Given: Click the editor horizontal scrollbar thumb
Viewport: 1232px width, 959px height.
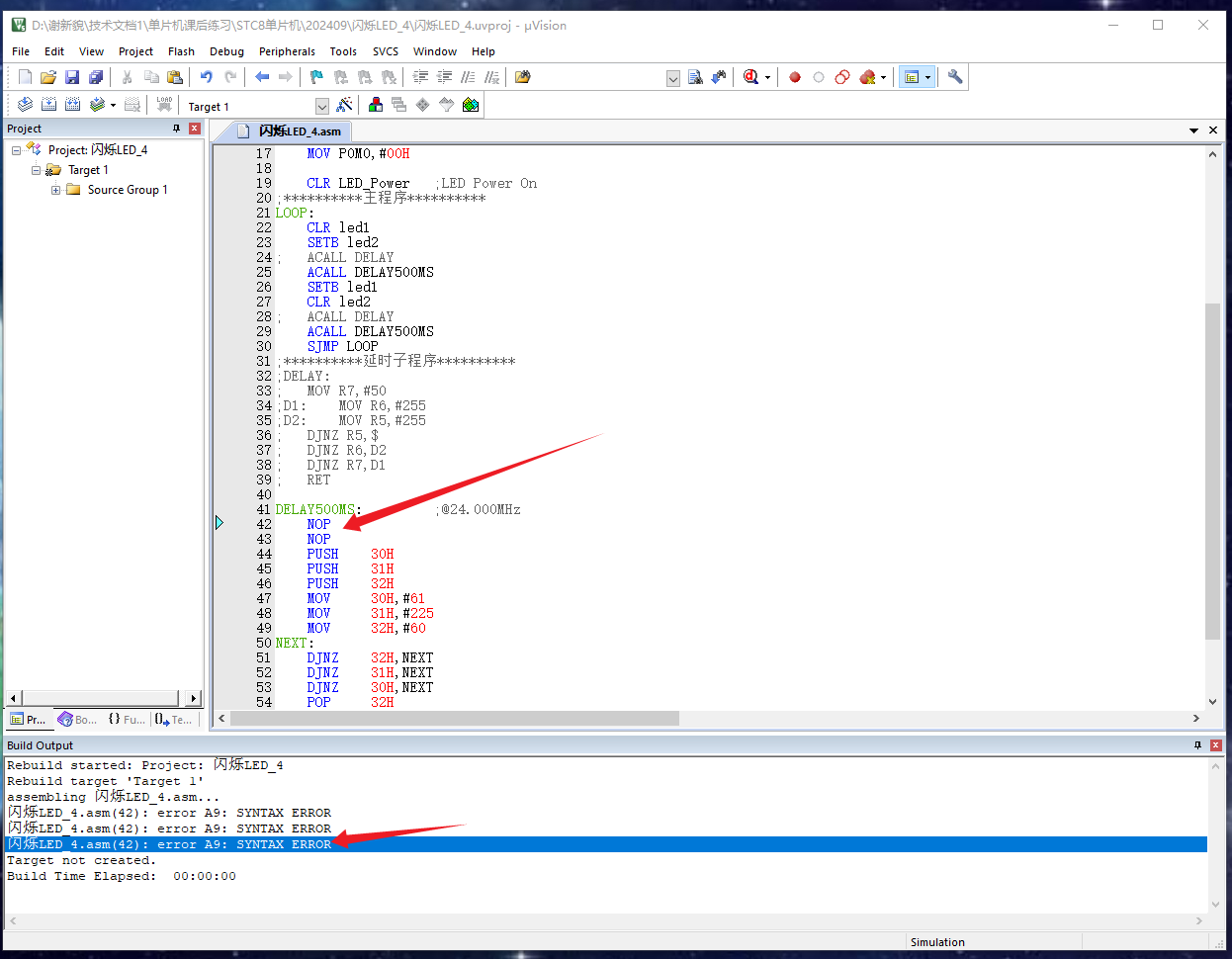Looking at the screenshot, I should pyautogui.click(x=455, y=719).
